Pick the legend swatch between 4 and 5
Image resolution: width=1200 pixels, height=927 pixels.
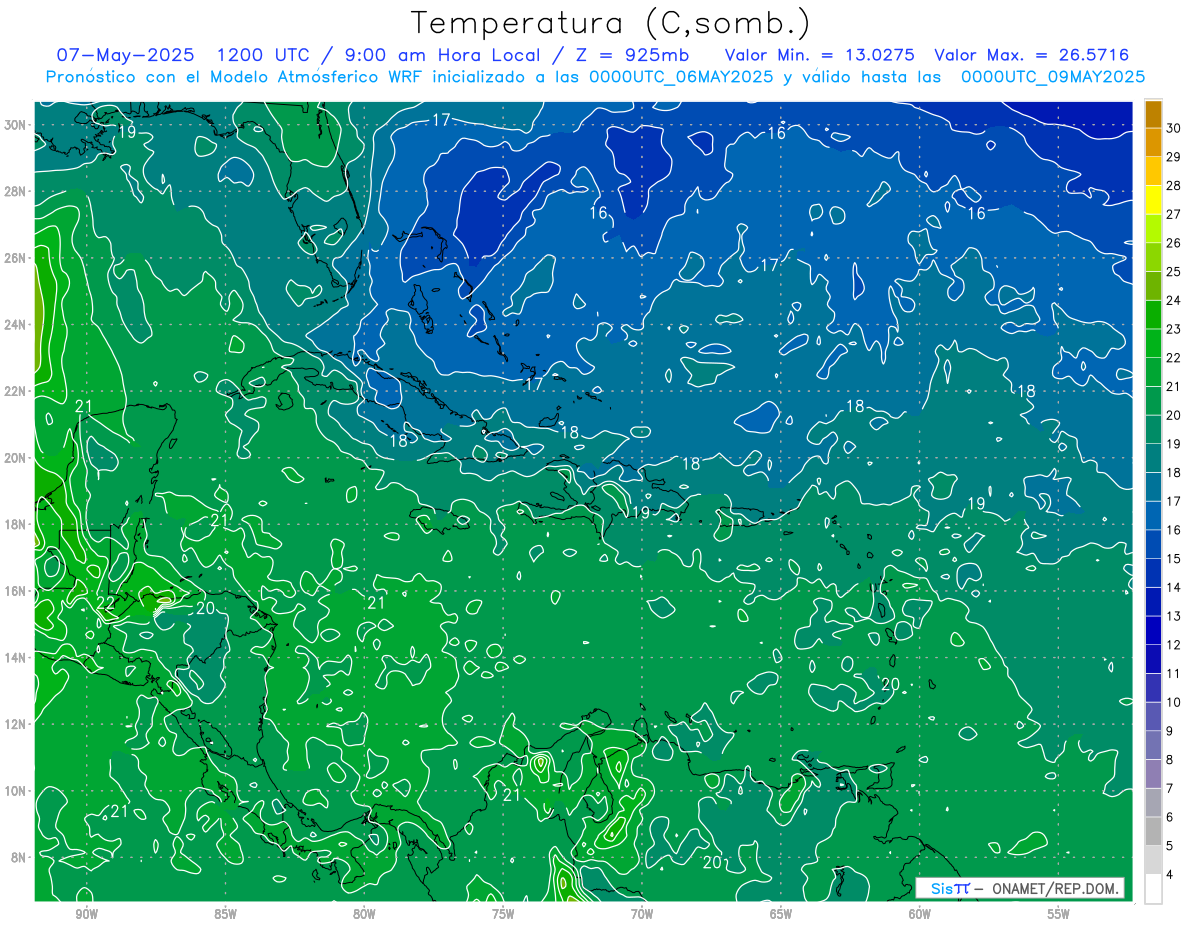click(x=1153, y=860)
